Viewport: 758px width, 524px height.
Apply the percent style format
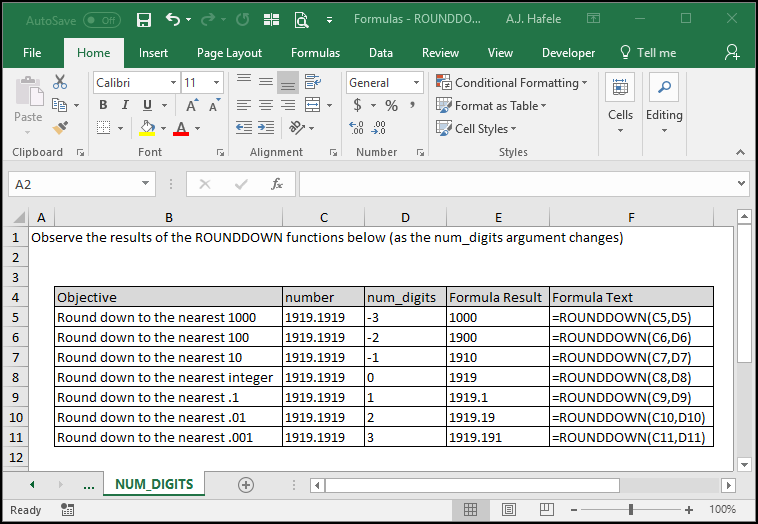(x=392, y=105)
